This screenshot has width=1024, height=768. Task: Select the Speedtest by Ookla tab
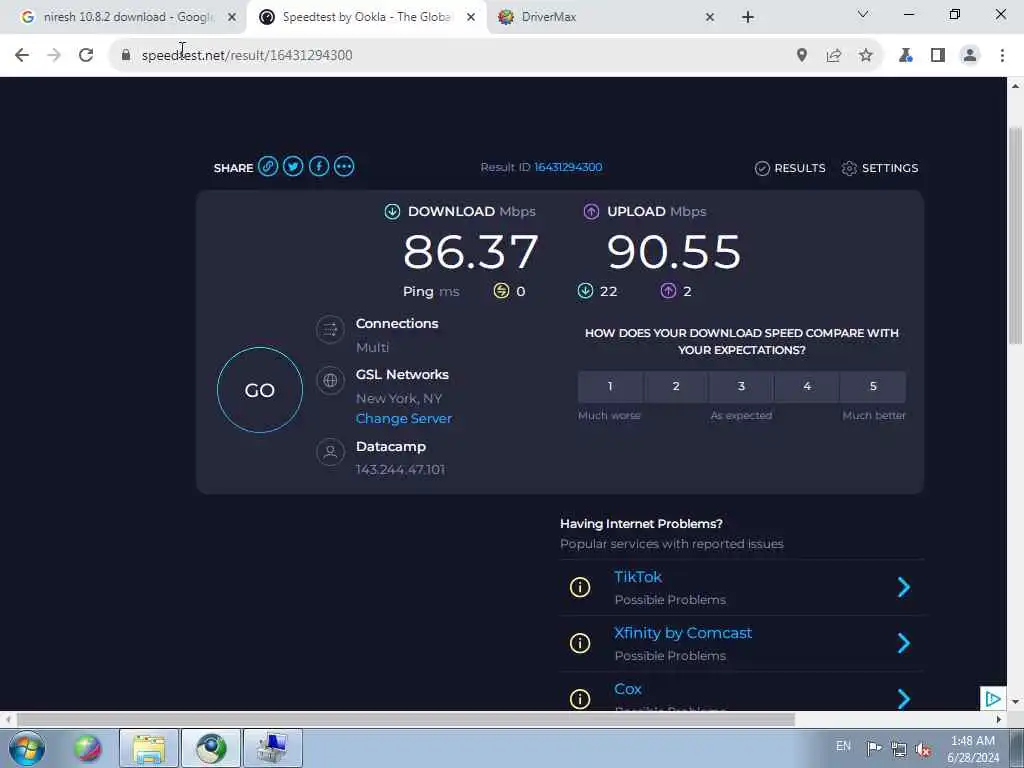point(366,17)
